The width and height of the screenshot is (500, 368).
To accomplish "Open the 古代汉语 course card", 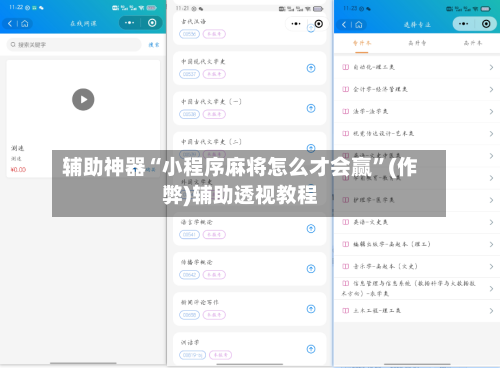I will point(249,28).
